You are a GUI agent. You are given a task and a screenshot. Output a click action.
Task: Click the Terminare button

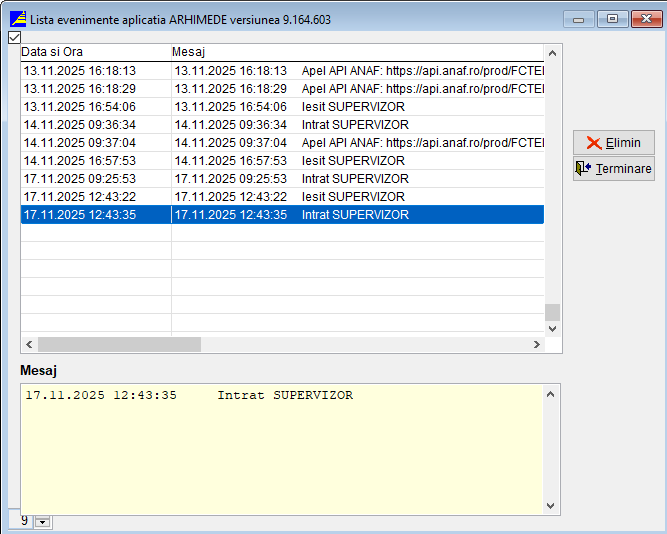(x=613, y=168)
